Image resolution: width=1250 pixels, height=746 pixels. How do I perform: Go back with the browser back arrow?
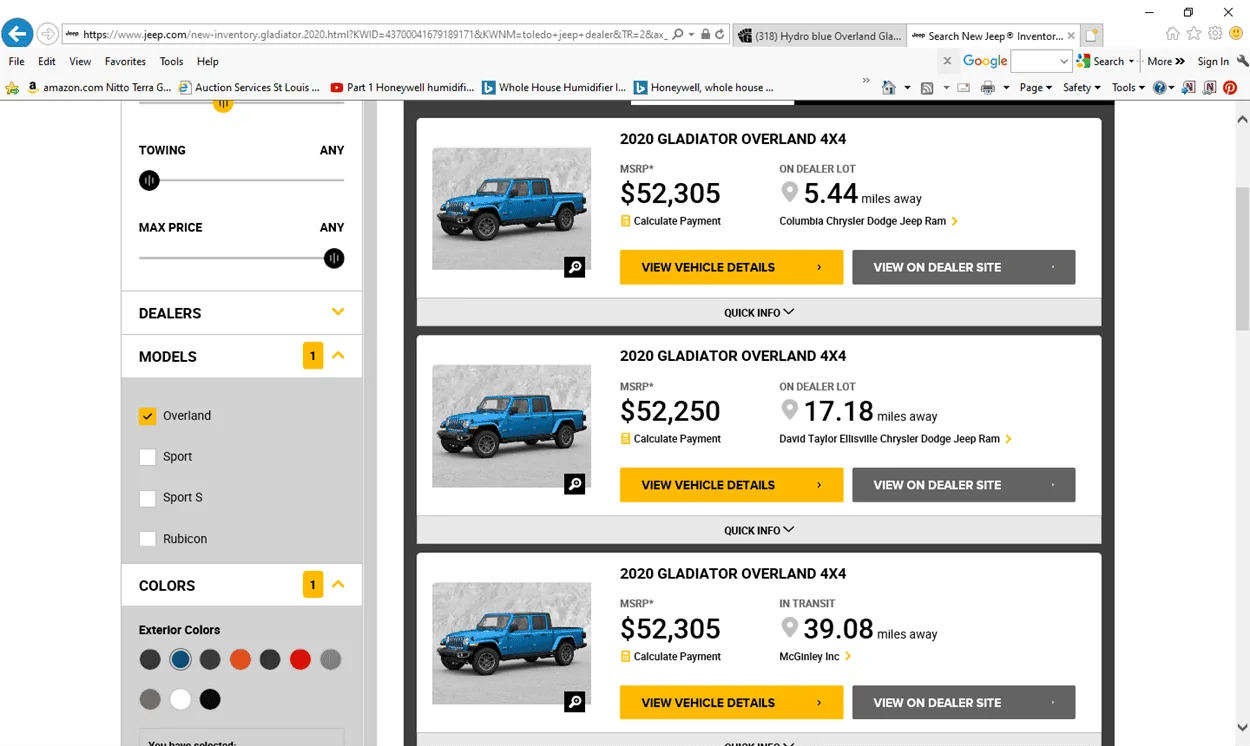(x=16, y=34)
